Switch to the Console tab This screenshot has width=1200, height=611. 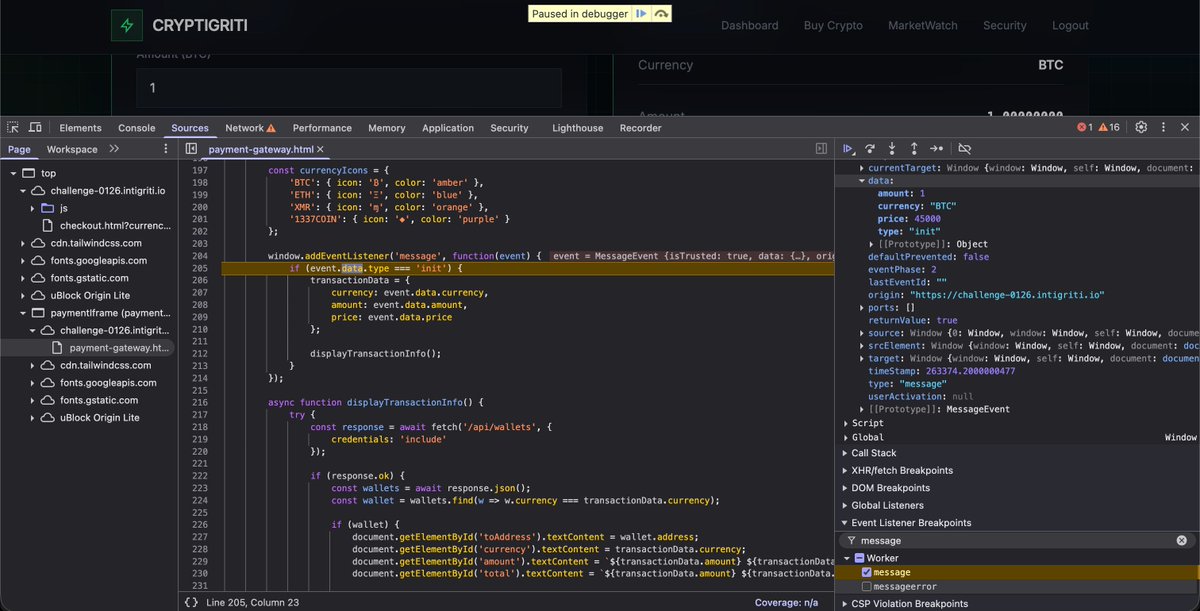click(137, 128)
